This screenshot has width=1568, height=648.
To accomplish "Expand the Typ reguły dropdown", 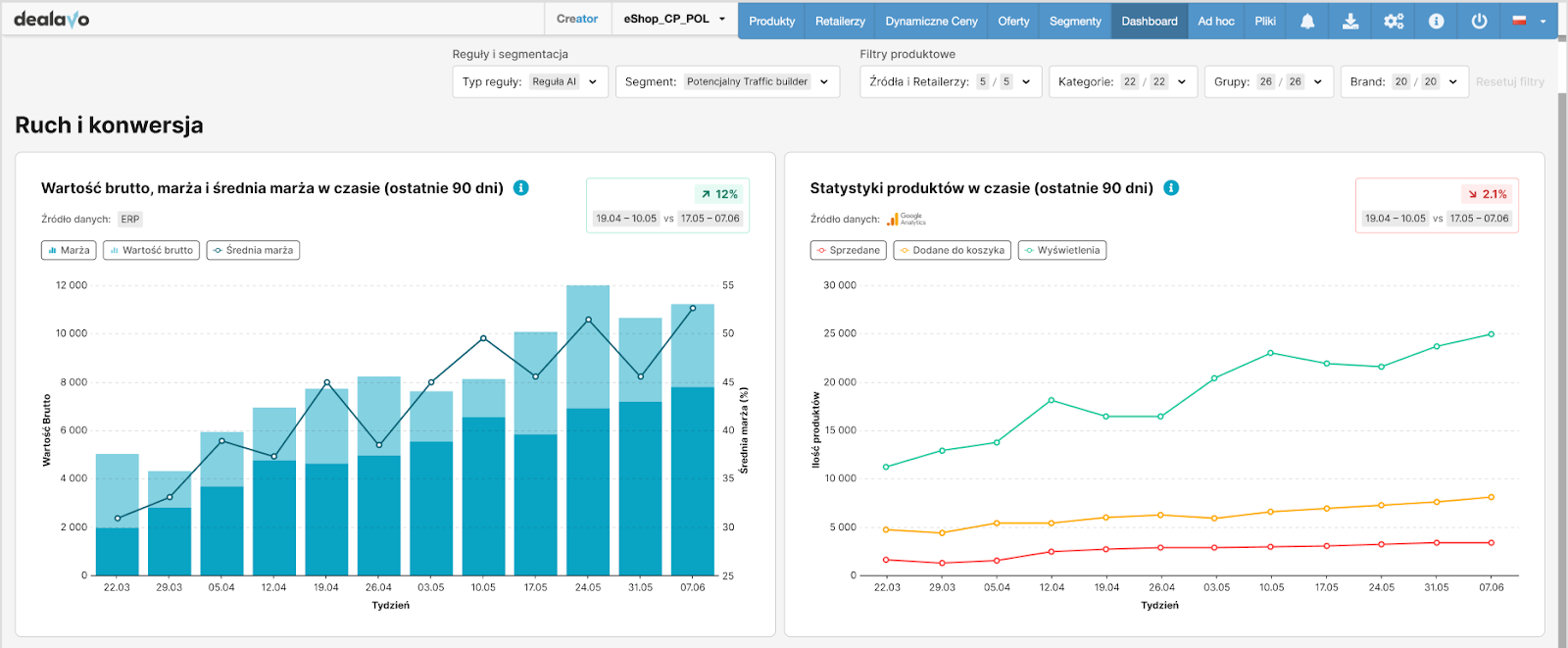I will [x=530, y=82].
